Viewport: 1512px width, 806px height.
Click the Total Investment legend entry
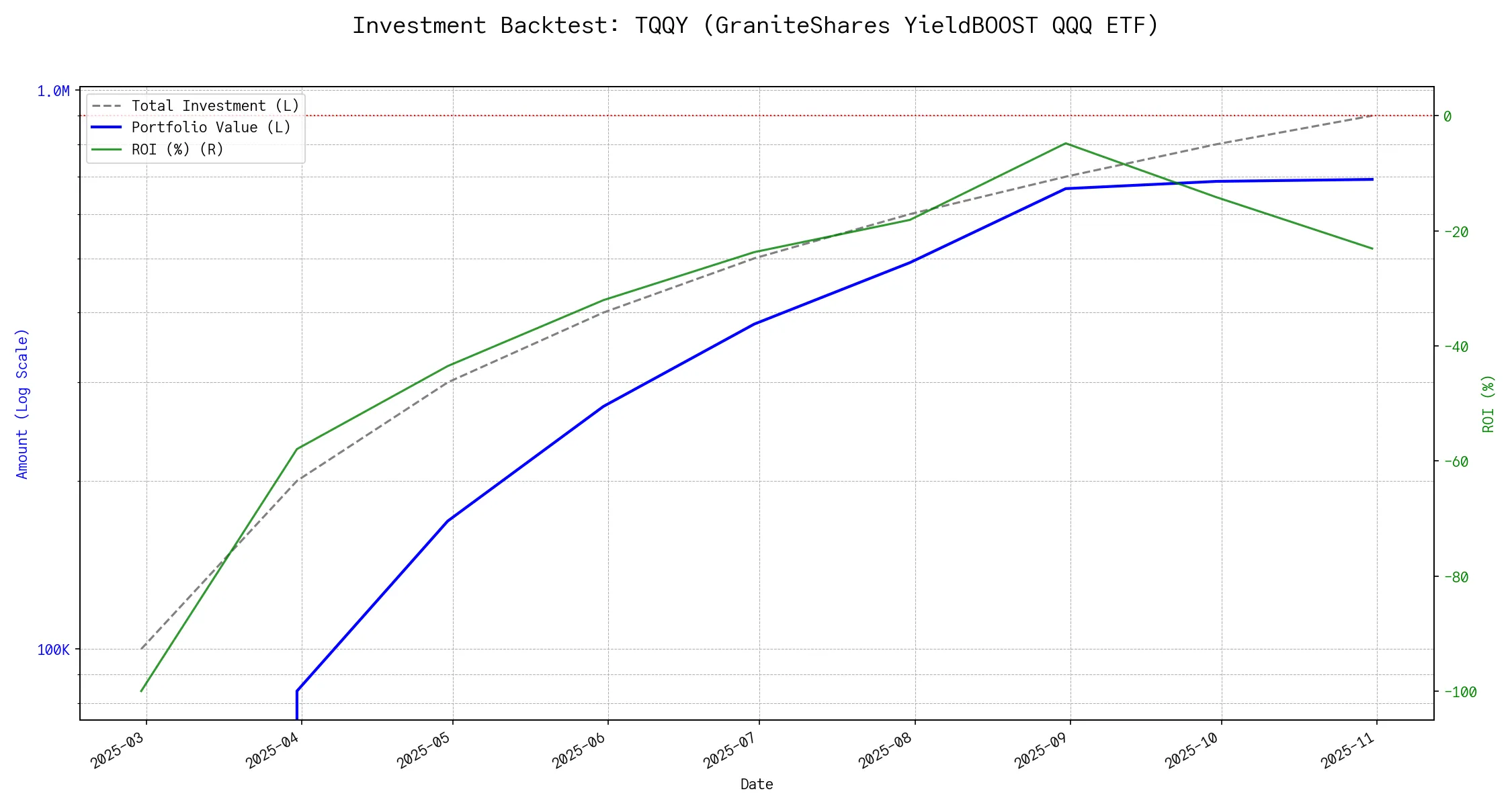[215, 106]
